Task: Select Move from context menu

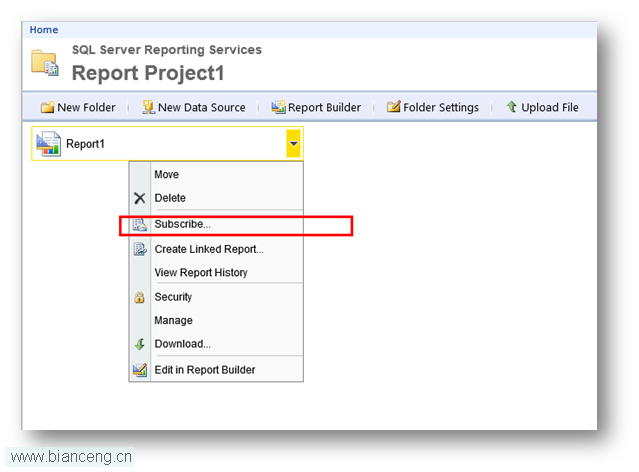Action: (x=166, y=174)
